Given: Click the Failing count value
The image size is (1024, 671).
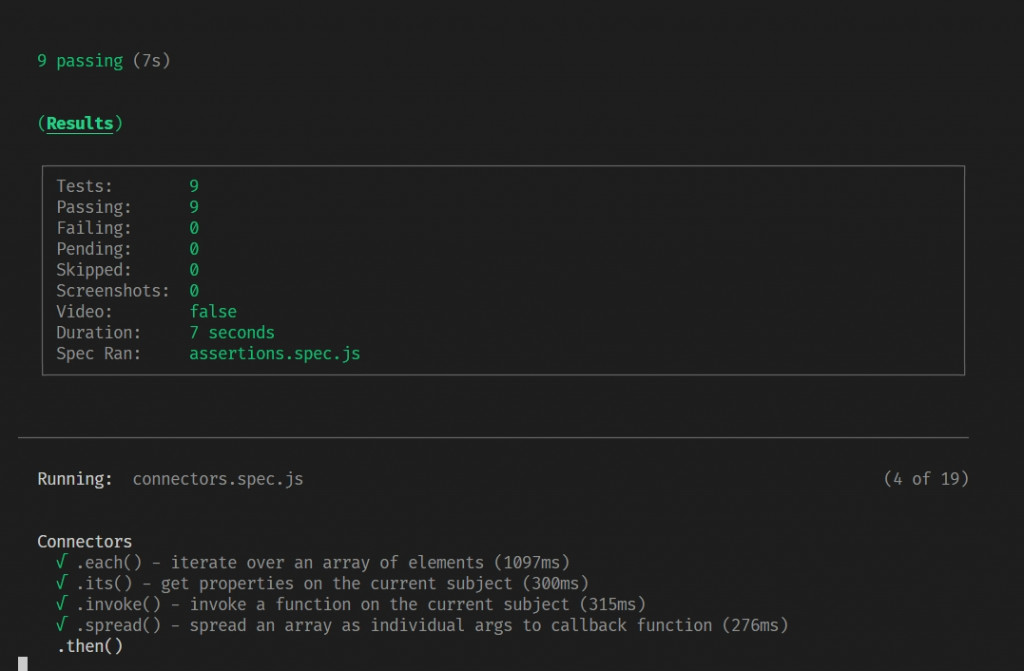Looking at the screenshot, I should (x=194, y=228).
